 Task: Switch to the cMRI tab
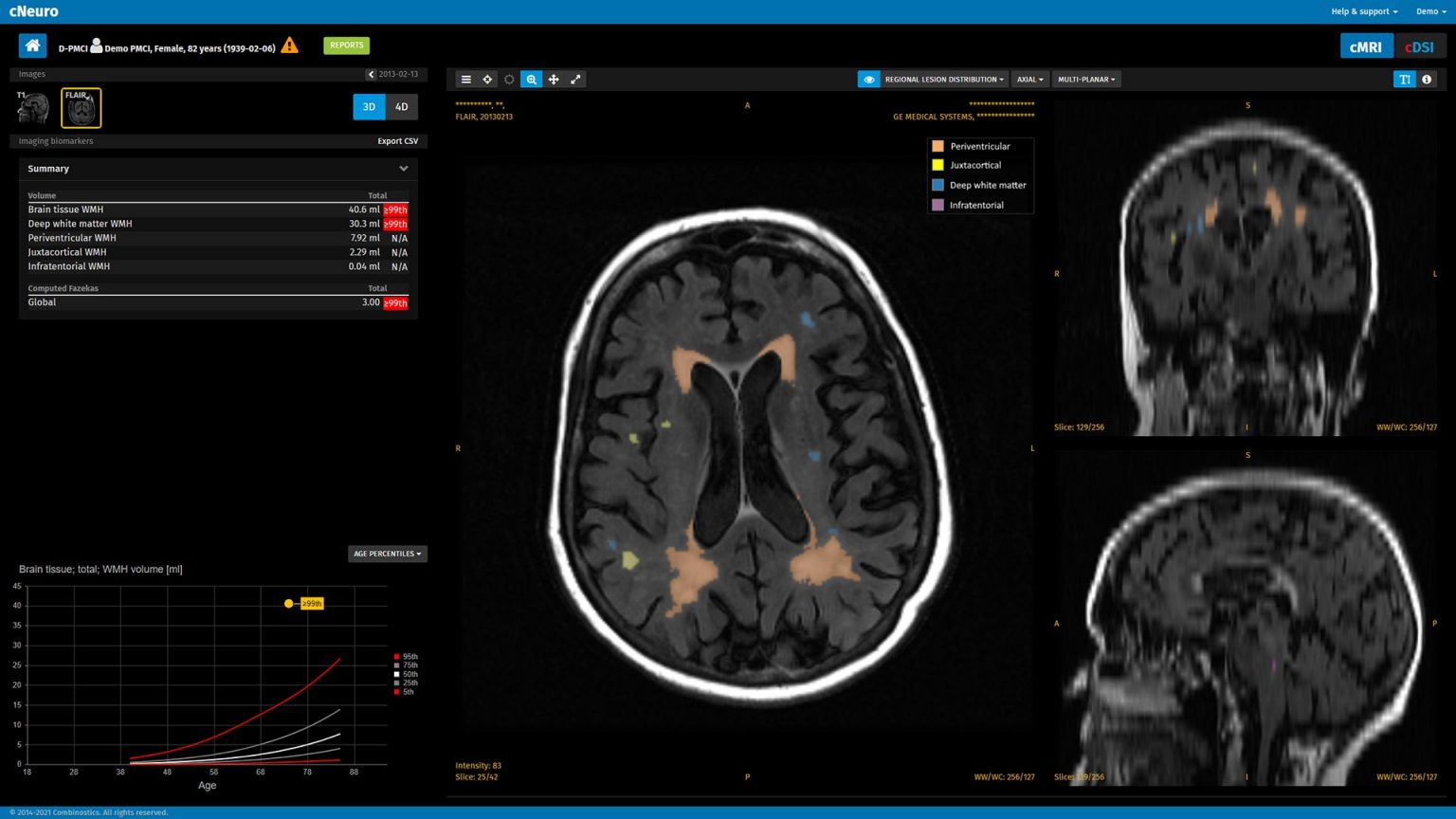(x=1366, y=45)
